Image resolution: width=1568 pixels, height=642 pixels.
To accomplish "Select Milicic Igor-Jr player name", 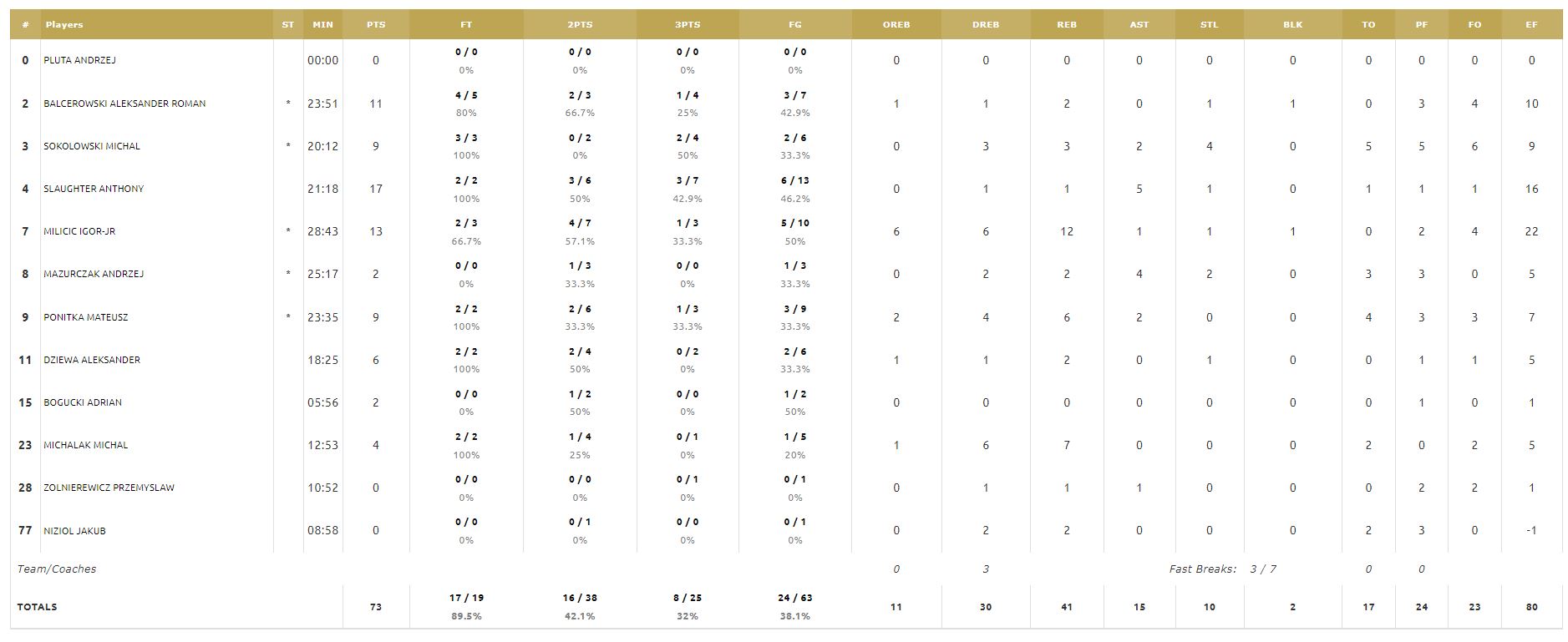I will pyautogui.click(x=79, y=231).
